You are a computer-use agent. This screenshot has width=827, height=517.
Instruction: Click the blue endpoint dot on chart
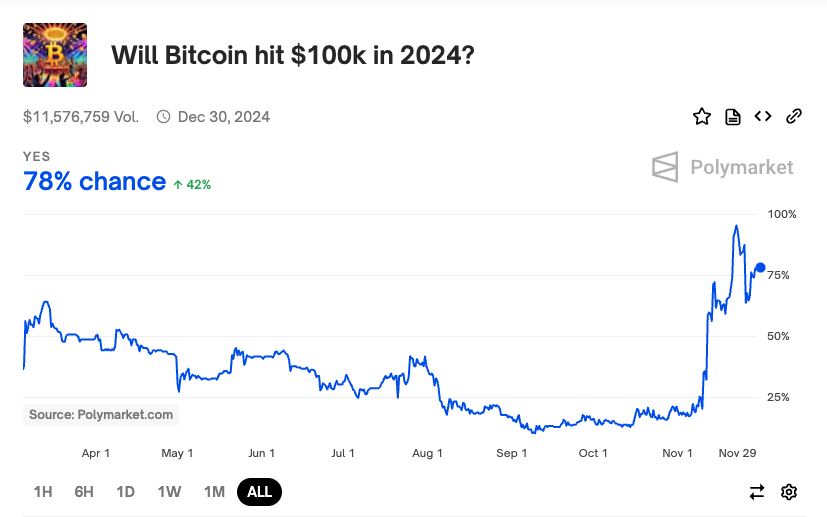click(760, 267)
